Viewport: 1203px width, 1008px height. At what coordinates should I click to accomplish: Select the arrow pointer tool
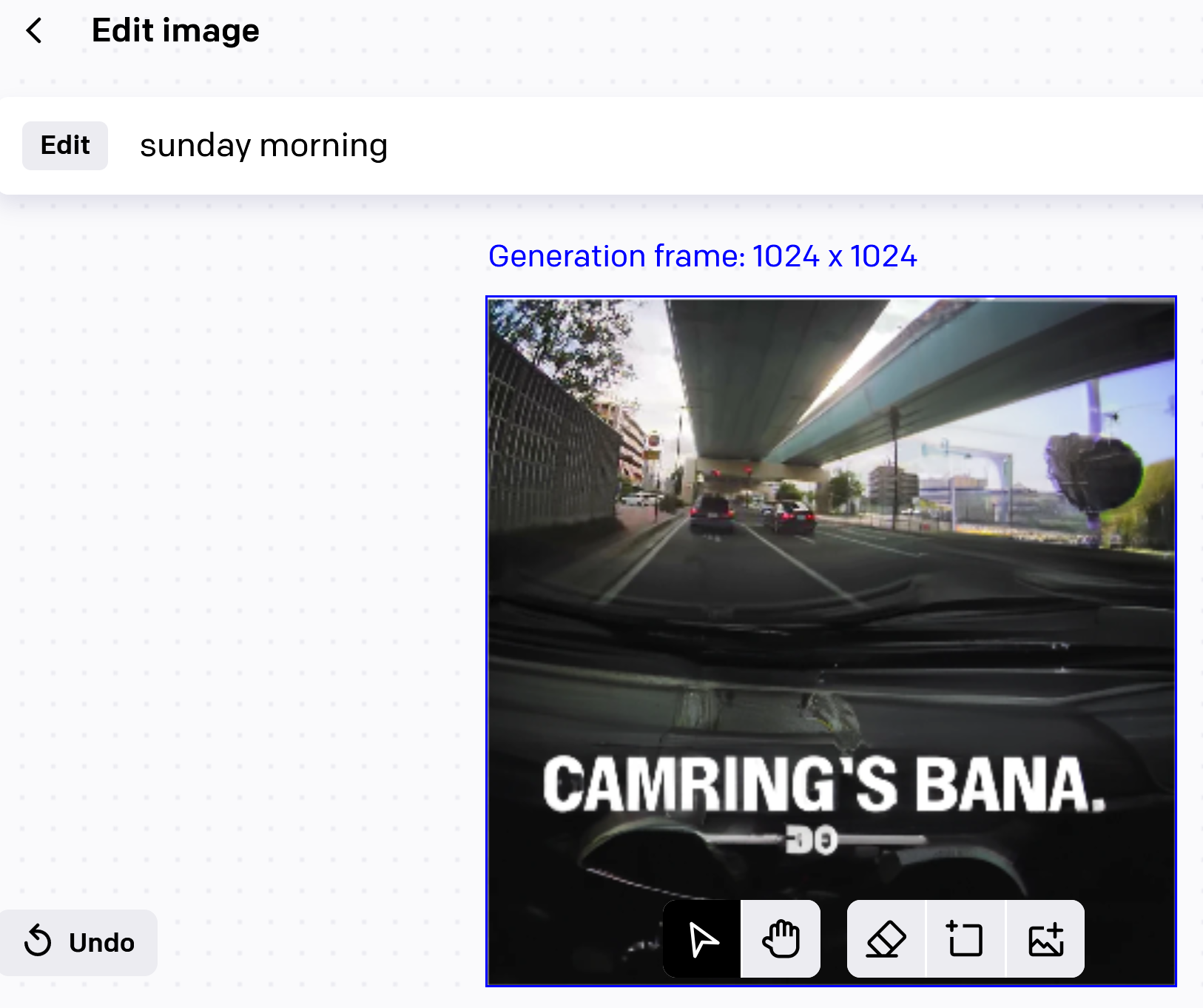702,939
